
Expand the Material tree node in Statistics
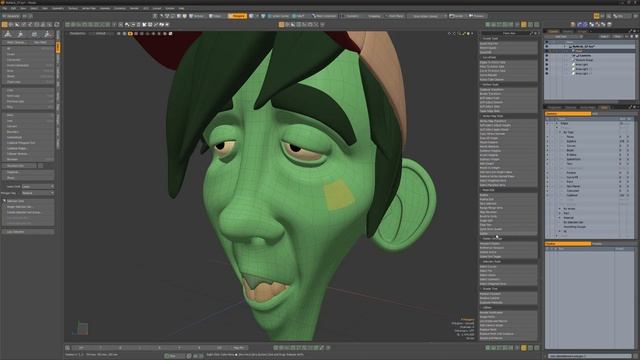tap(560, 218)
